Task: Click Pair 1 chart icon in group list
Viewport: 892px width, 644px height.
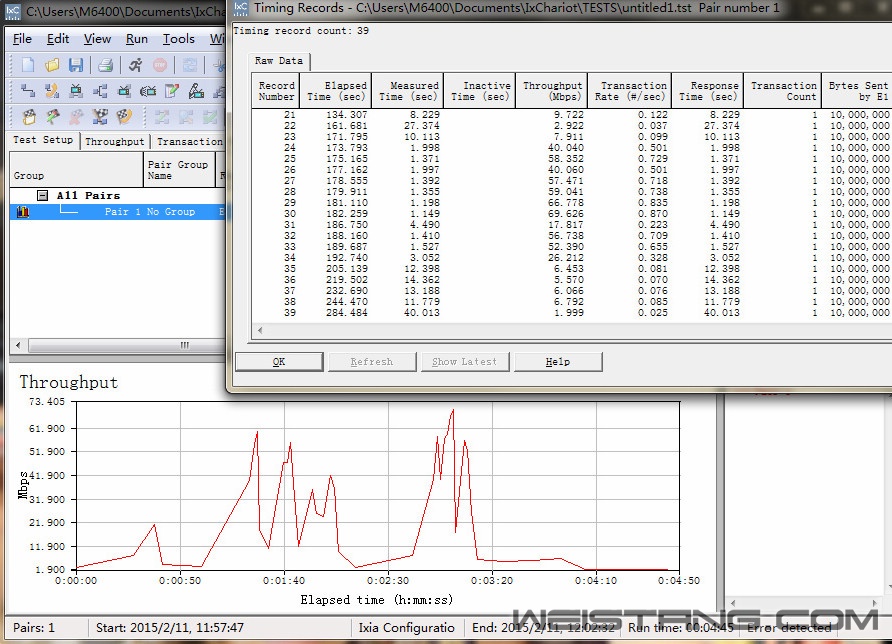Action: pyautogui.click(x=23, y=212)
